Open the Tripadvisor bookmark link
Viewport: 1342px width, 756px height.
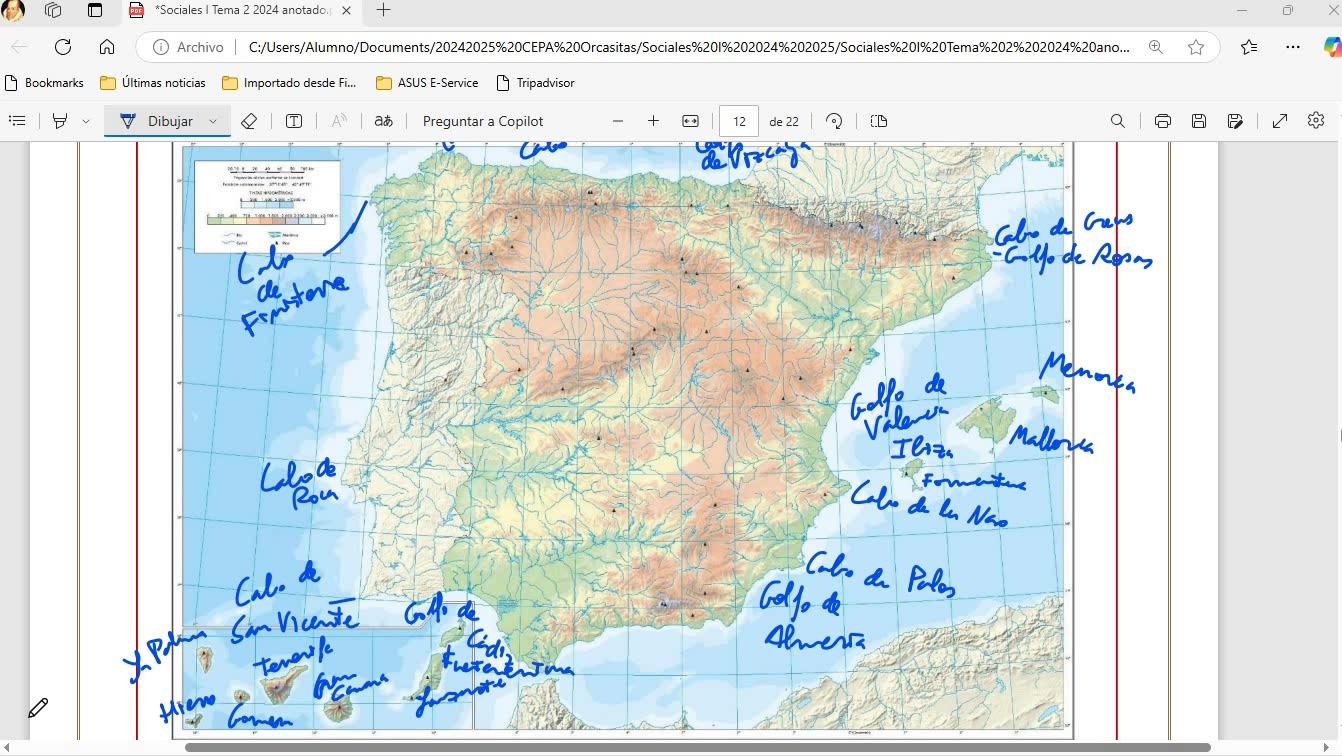pyautogui.click(x=535, y=83)
